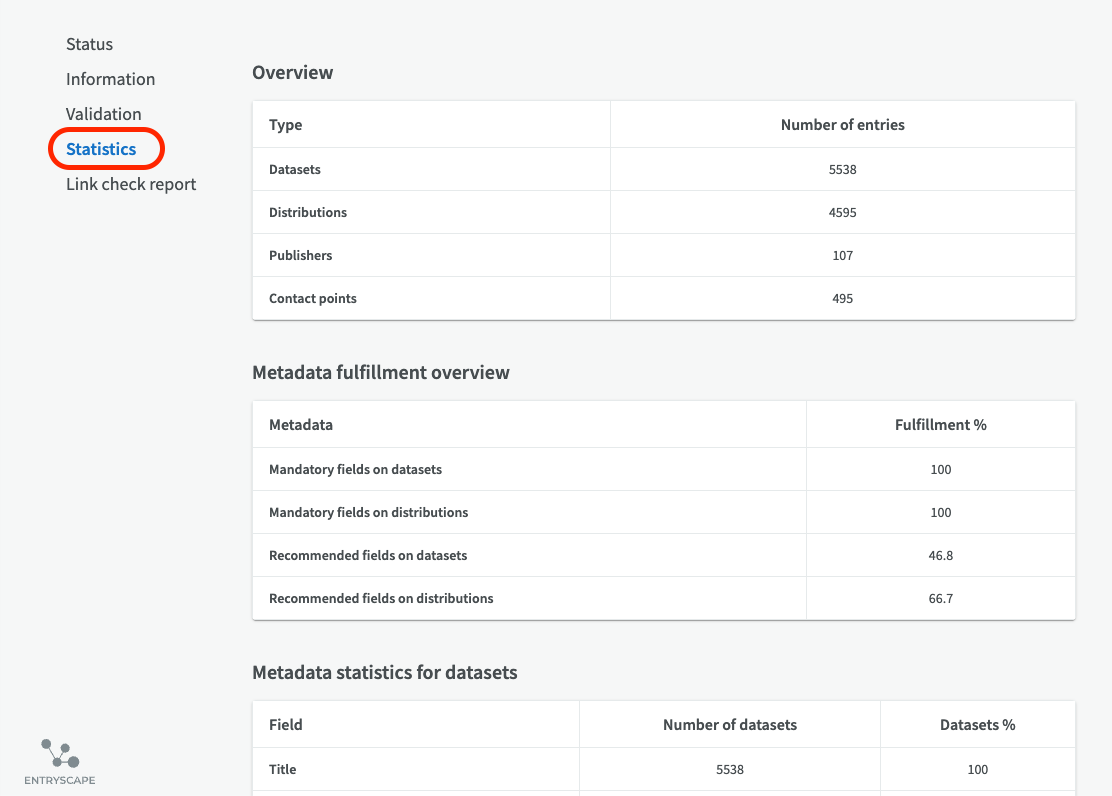The width and height of the screenshot is (1112, 796).
Task: Open the Validation section
Action: click(103, 114)
